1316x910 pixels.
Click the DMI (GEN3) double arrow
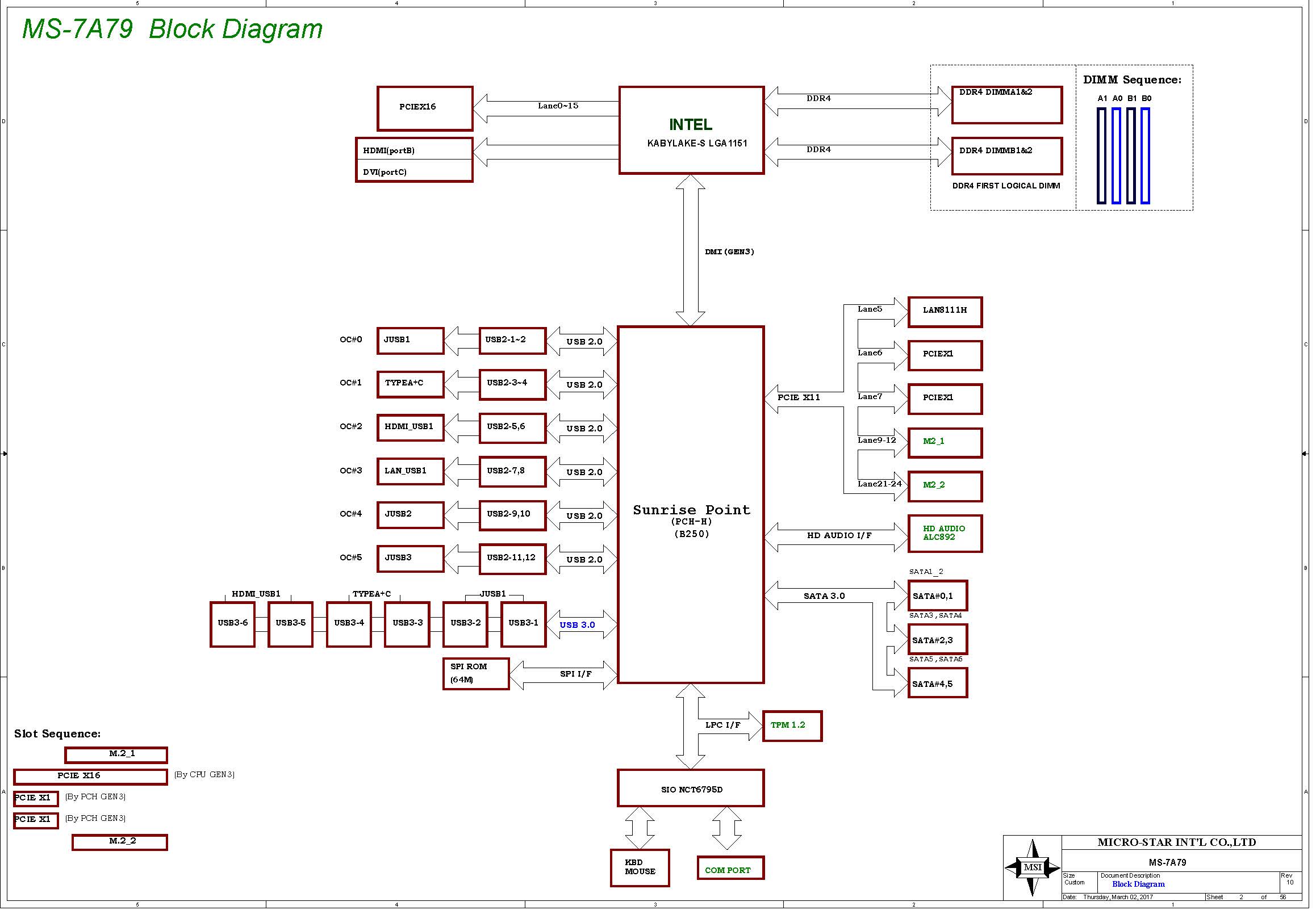pyautogui.click(x=690, y=251)
